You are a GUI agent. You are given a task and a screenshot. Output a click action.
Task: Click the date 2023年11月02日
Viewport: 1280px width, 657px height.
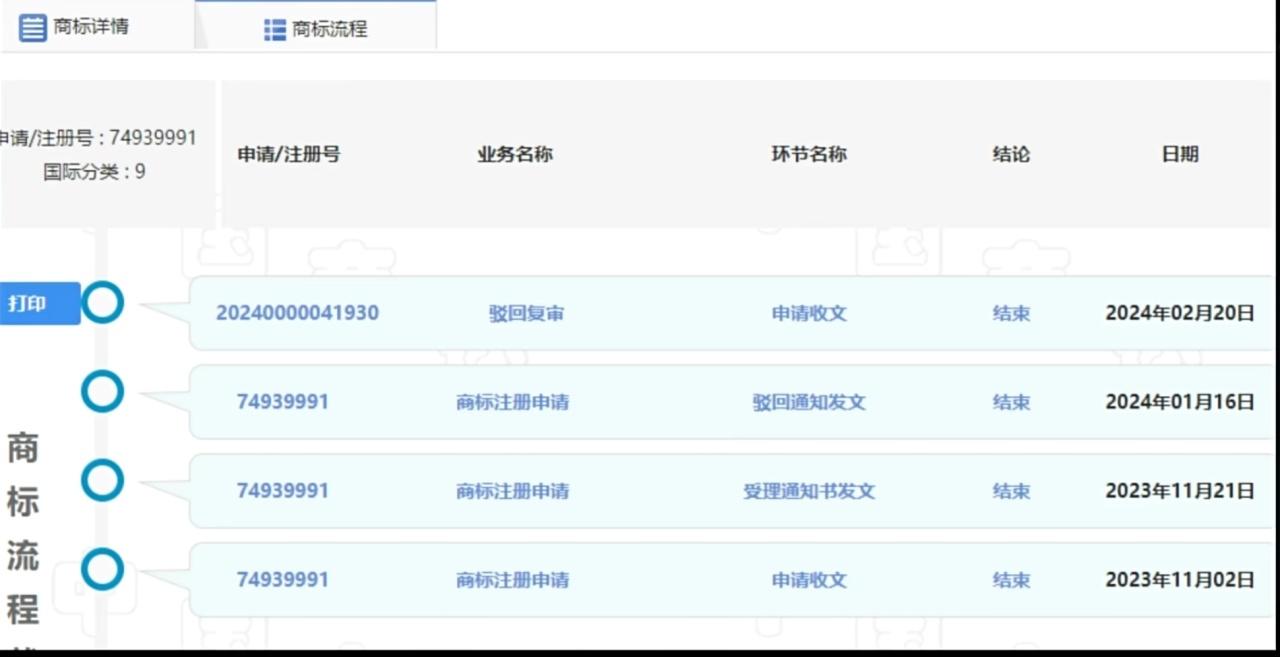pos(1180,580)
